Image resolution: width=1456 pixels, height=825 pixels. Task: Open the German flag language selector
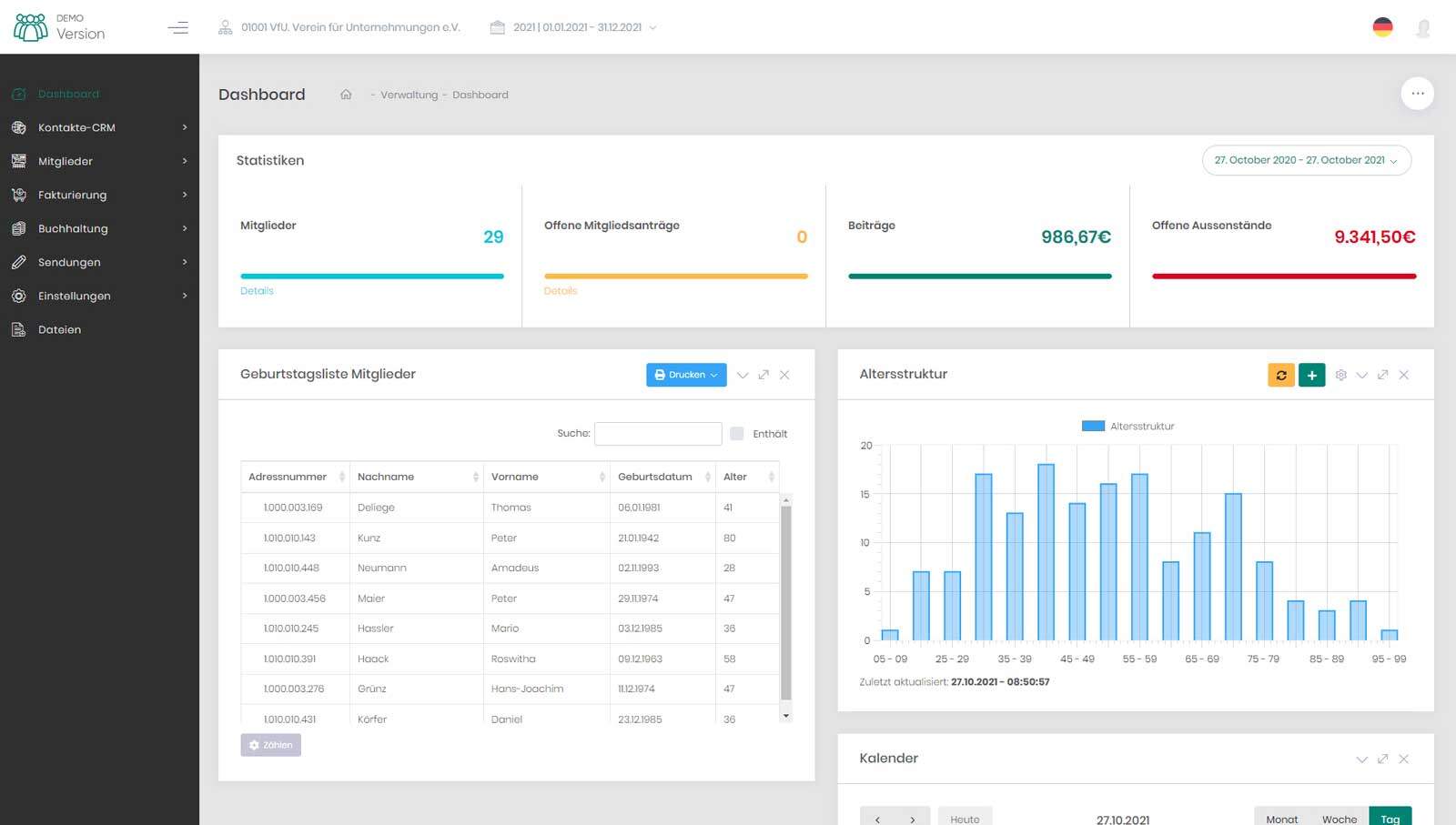1382,27
